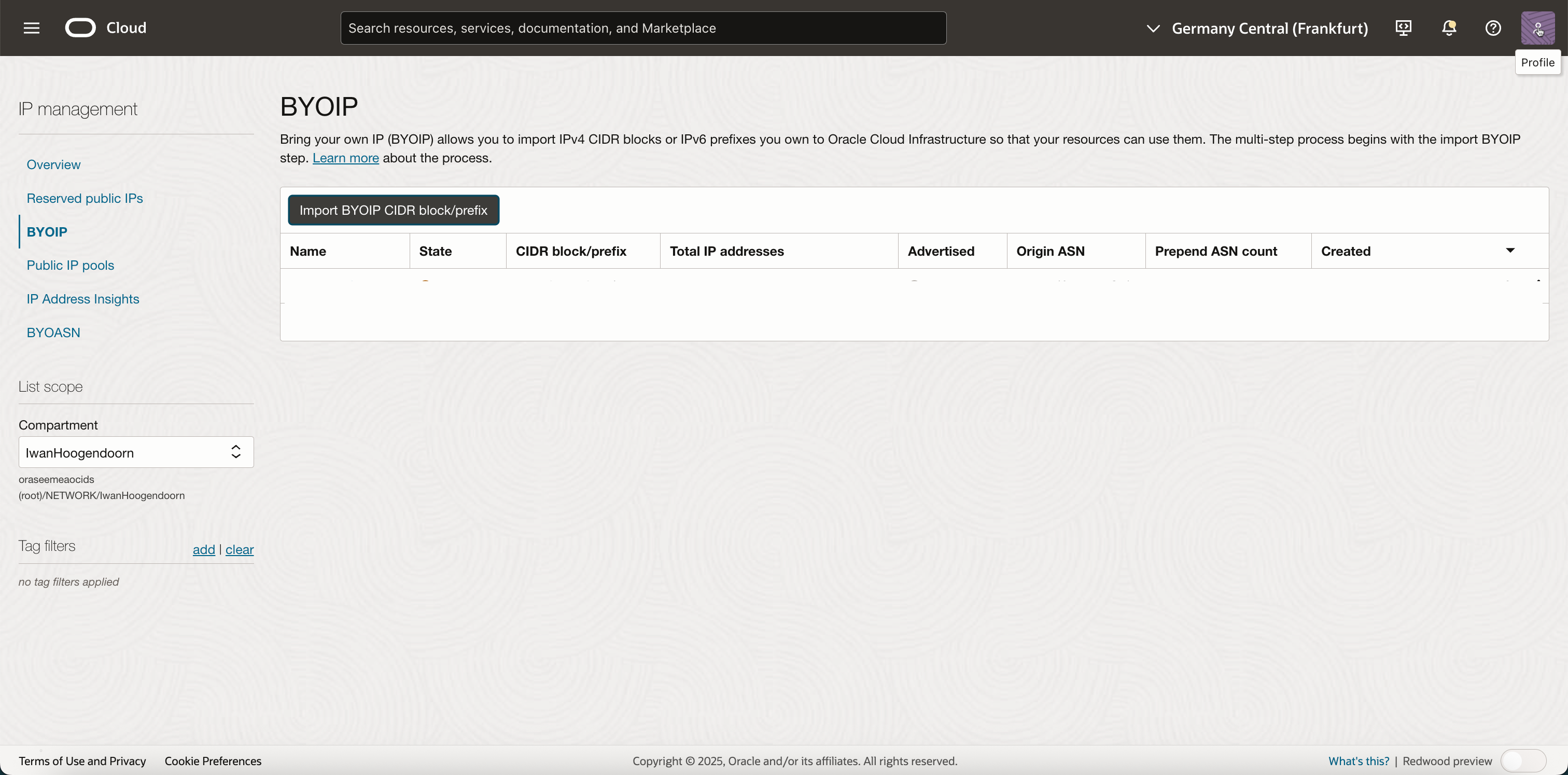The image size is (1568, 775).
Task: Click the clear tag filters link
Action: click(x=239, y=550)
